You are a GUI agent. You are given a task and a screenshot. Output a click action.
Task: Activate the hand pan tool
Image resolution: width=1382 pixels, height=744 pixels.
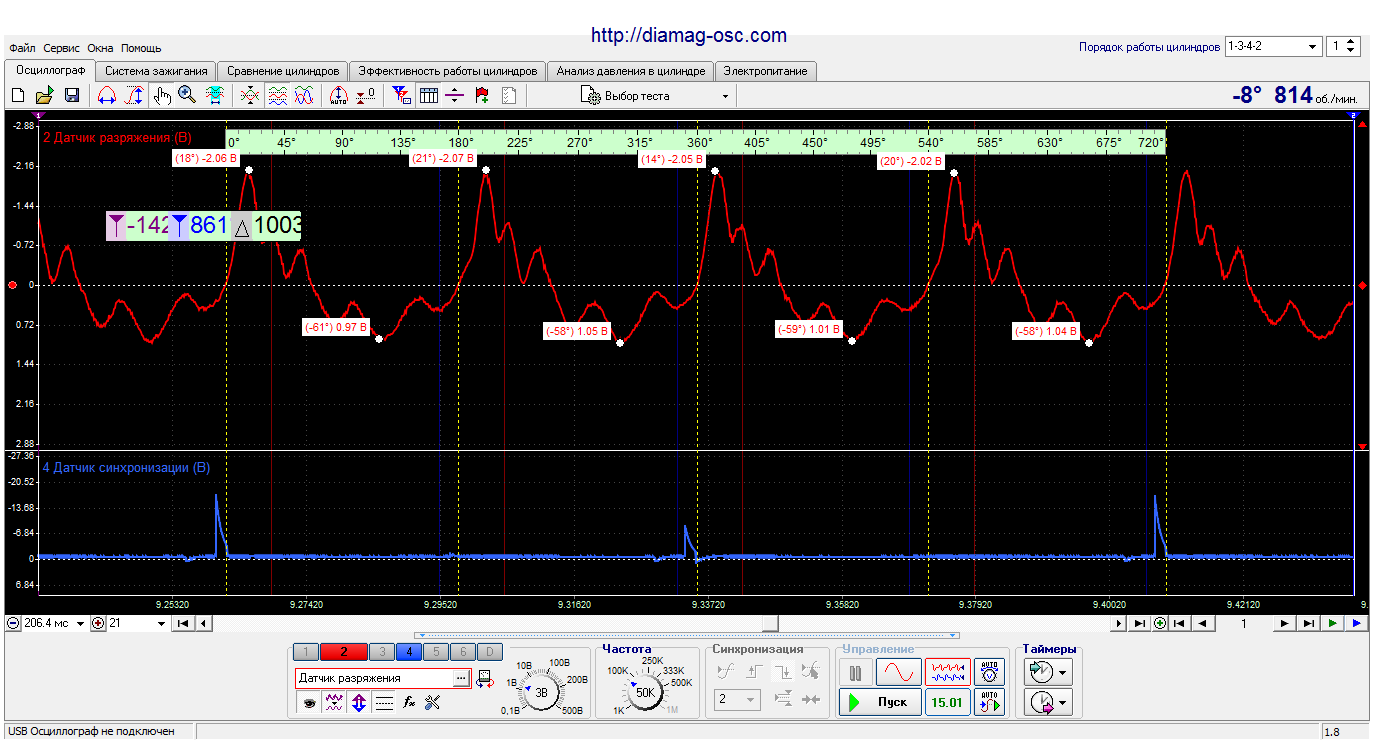click(x=162, y=96)
